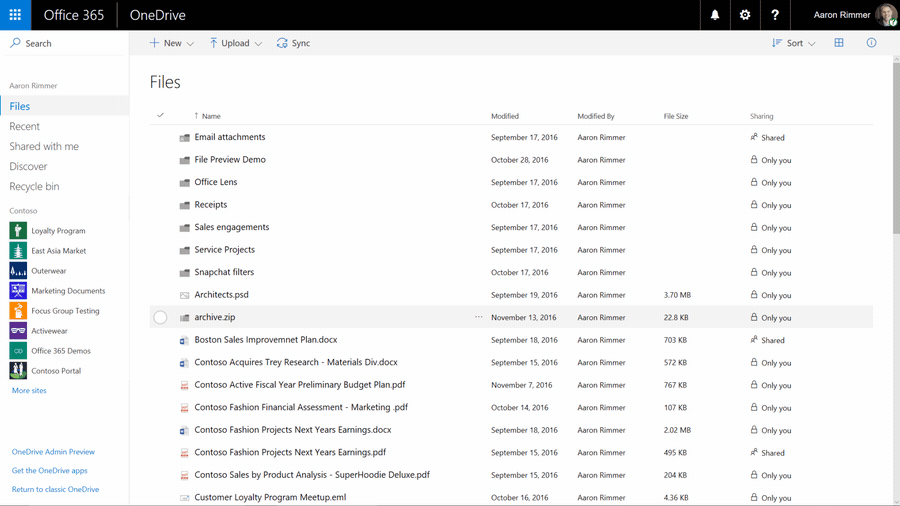Switch to tile view layout
Viewport: 900px width, 506px height.
click(x=839, y=42)
